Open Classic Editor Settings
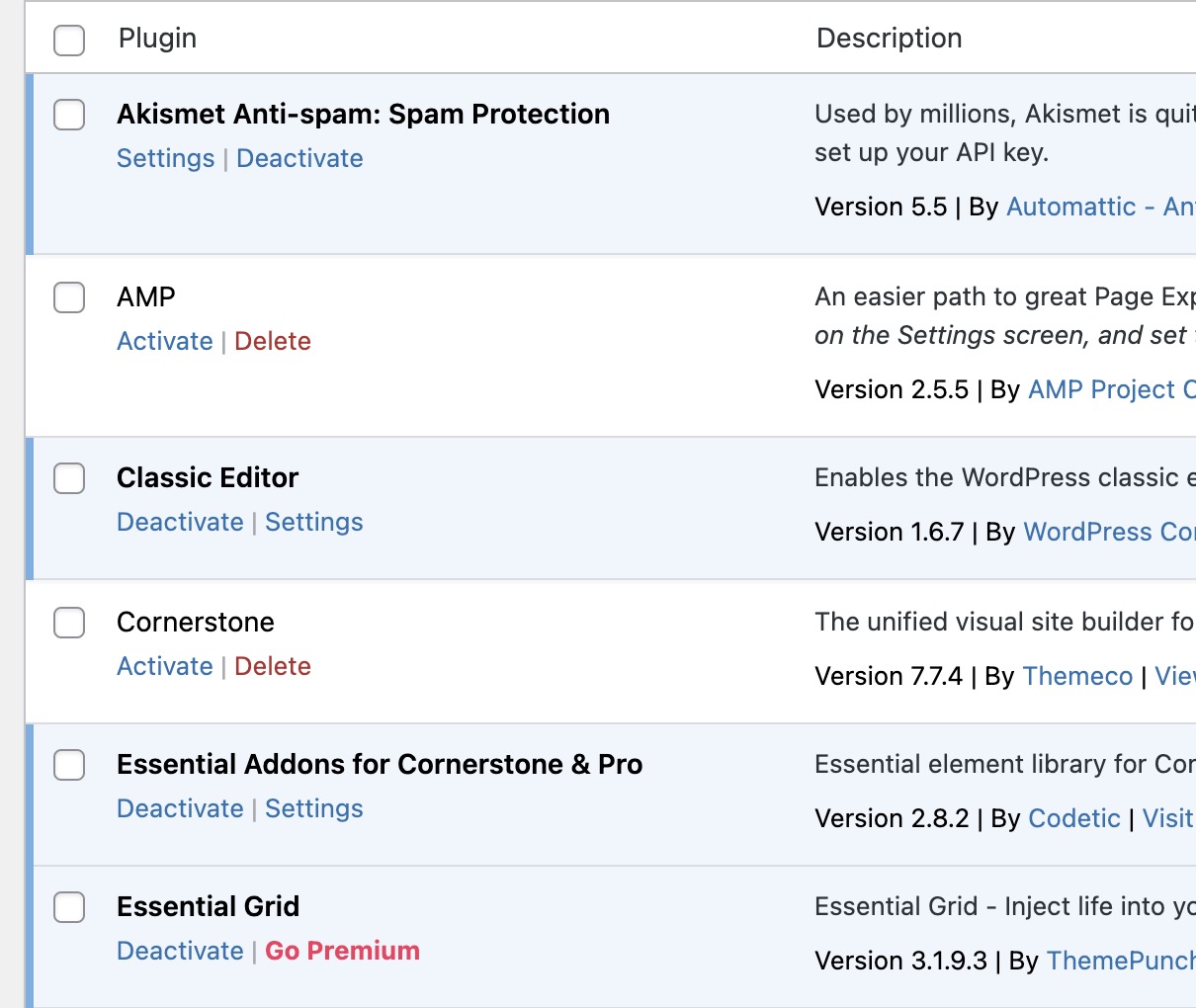1196x1008 pixels. [x=314, y=522]
